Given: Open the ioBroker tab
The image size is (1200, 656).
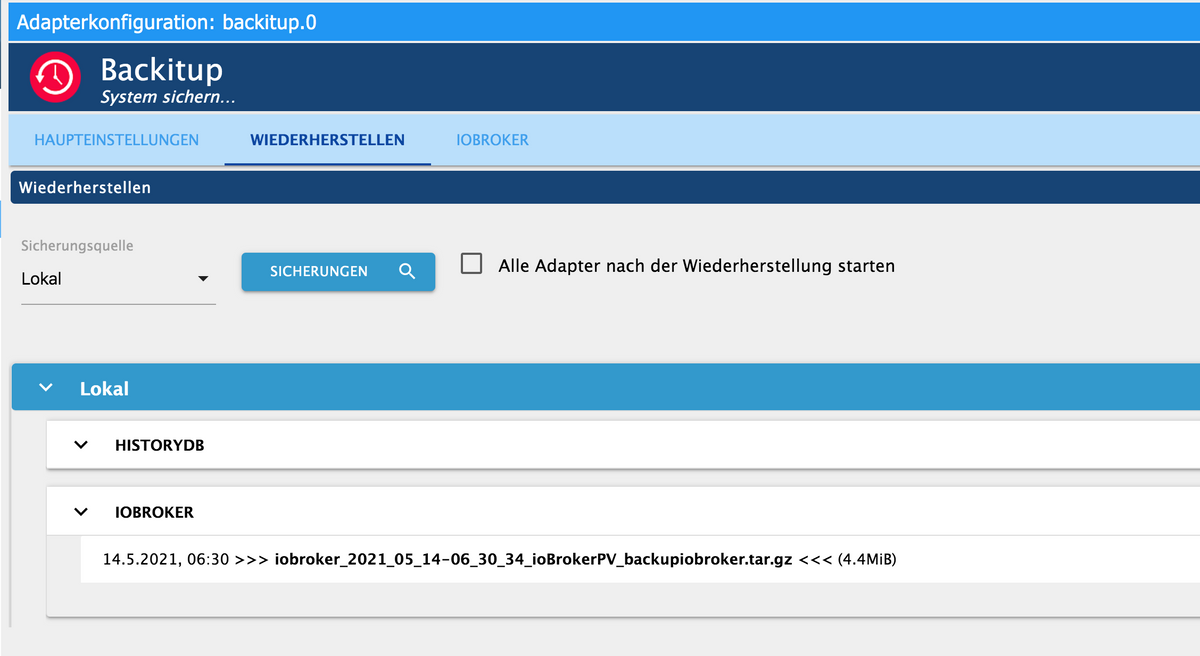Looking at the screenshot, I should 492,140.
